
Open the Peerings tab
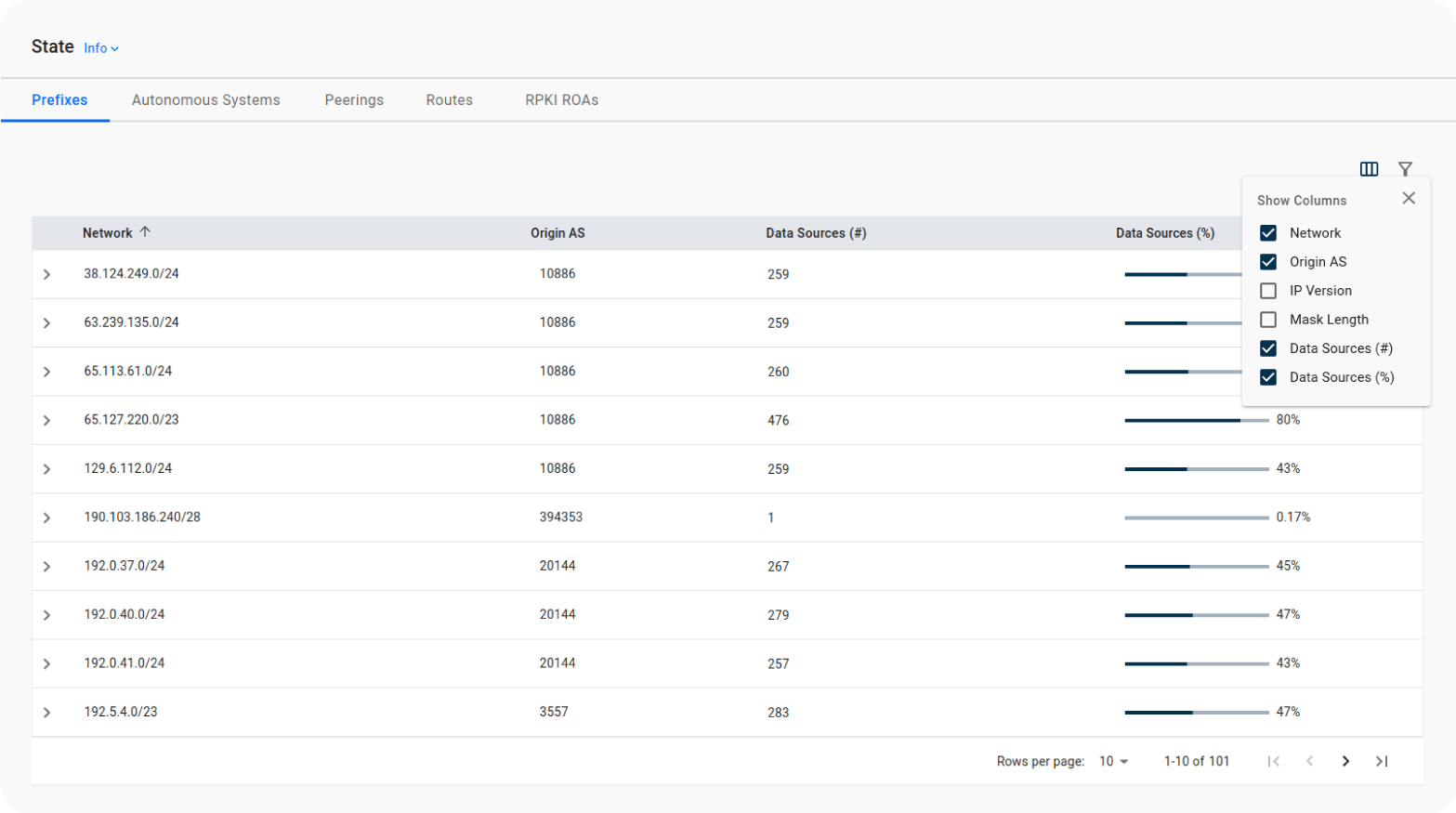pyautogui.click(x=354, y=100)
